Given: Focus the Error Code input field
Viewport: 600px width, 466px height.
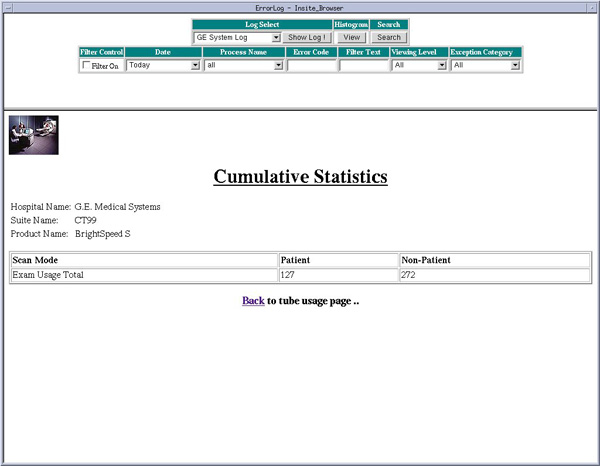Looking at the screenshot, I should click(x=312, y=66).
